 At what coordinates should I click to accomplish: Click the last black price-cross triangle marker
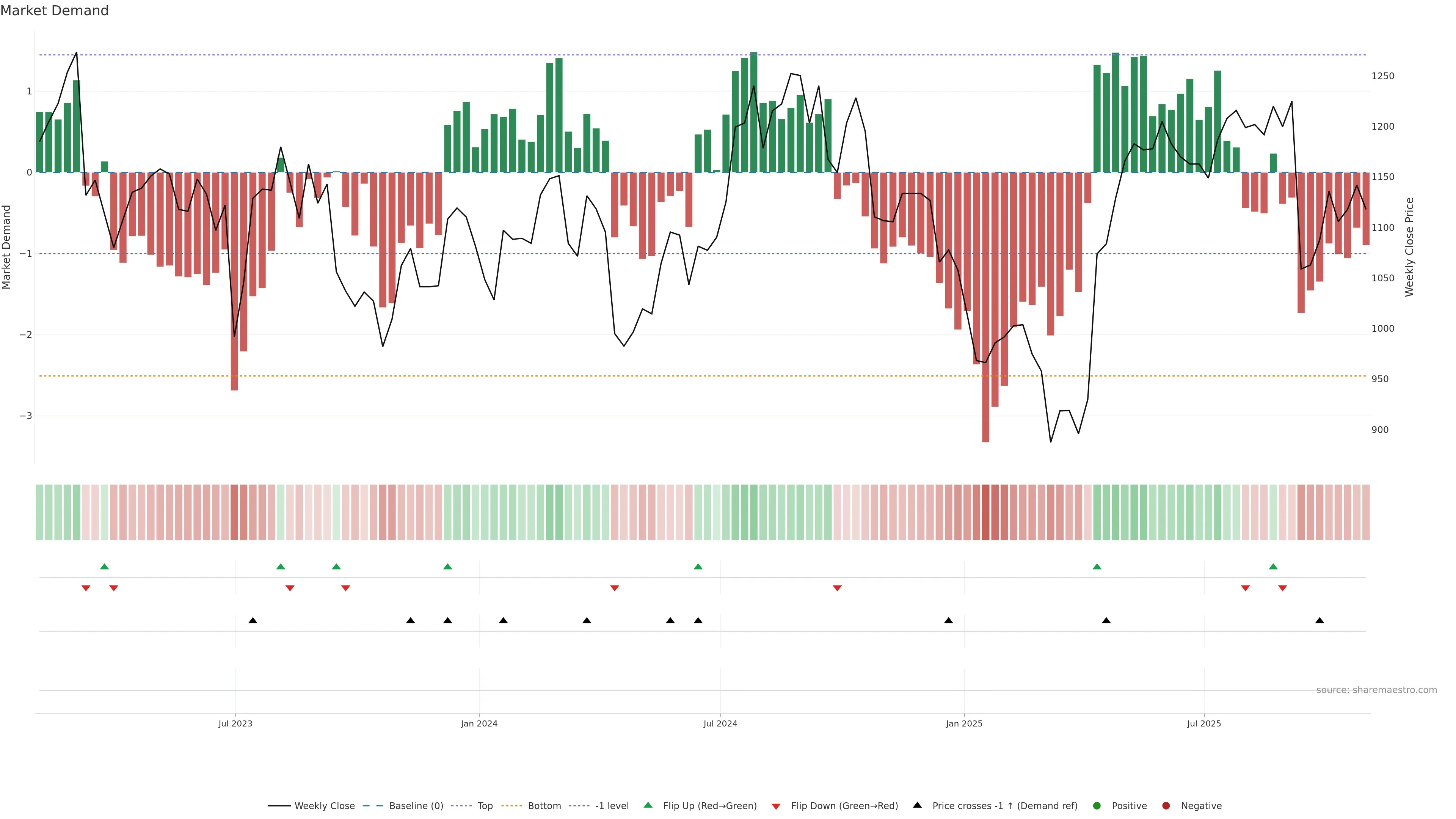point(1320,621)
